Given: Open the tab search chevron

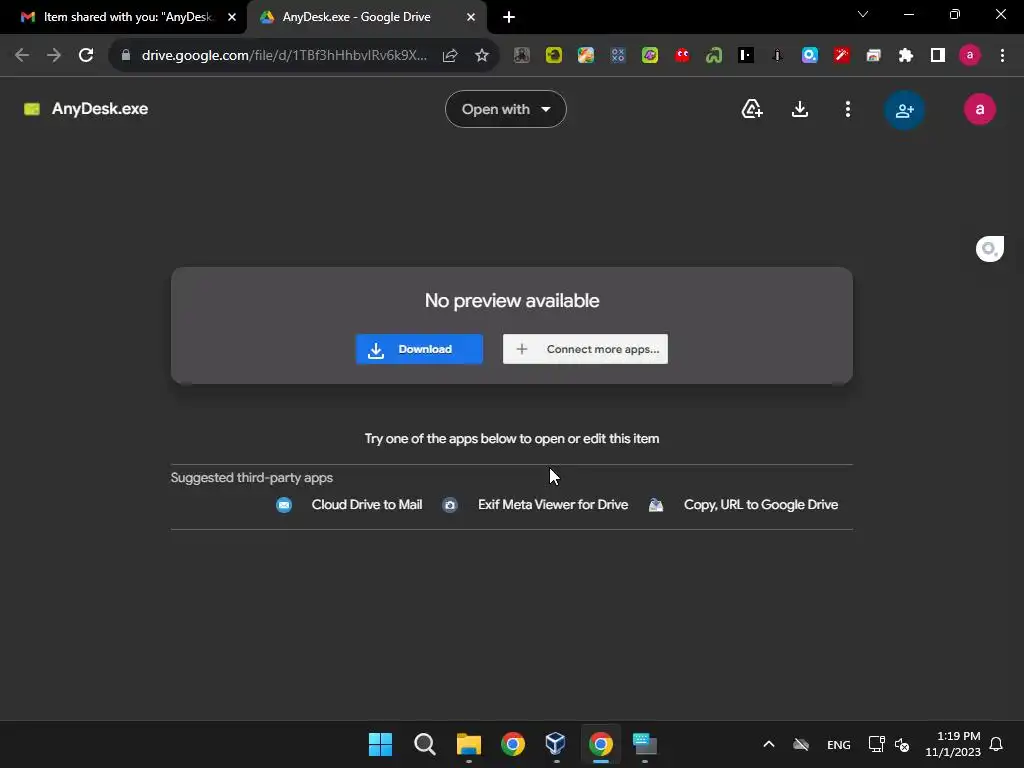Looking at the screenshot, I should pos(863,14).
